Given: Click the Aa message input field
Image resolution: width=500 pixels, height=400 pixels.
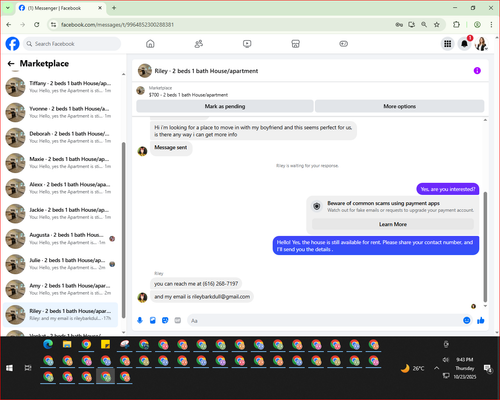Looking at the screenshot, I should coord(325,321).
